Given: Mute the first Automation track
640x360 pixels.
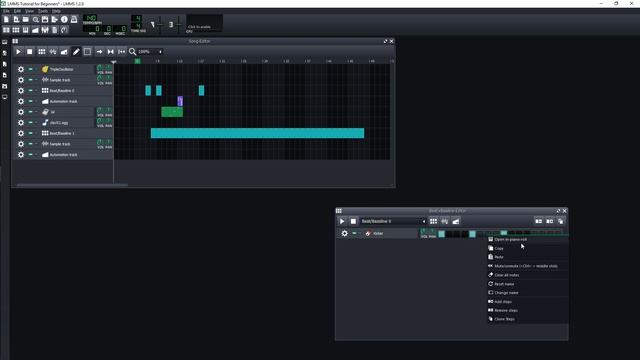Looking at the screenshot, I should coord(30,101).
